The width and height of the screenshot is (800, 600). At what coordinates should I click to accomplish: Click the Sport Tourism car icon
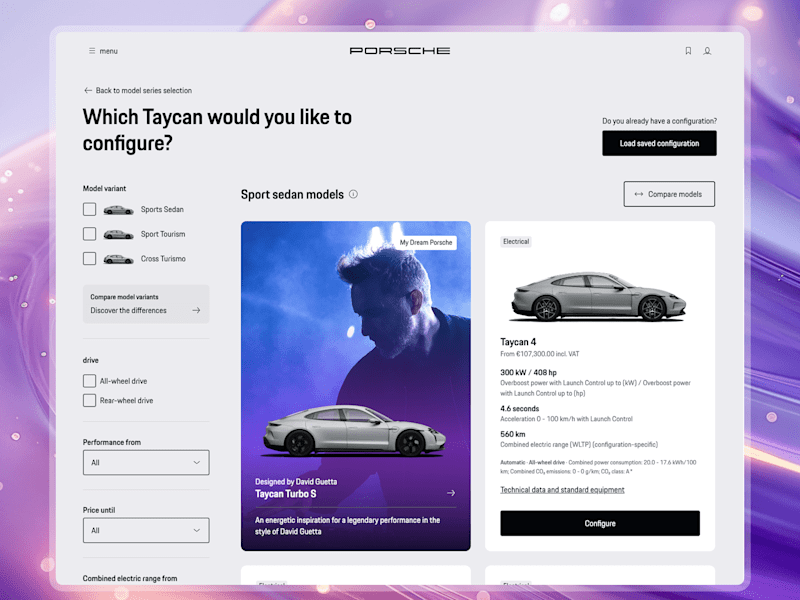point(118,234)
